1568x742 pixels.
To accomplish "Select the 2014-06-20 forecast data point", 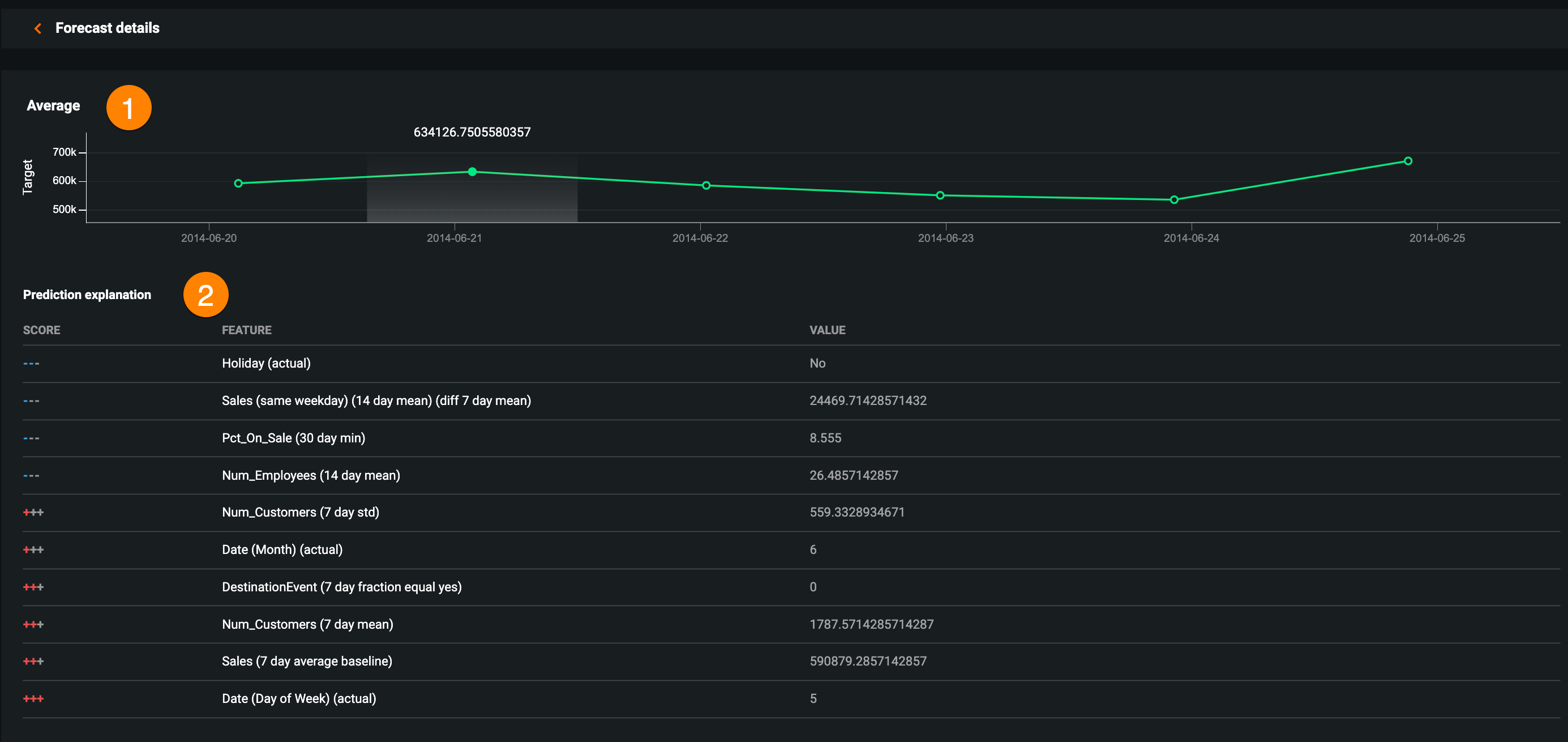I will [x=239, y=184].
